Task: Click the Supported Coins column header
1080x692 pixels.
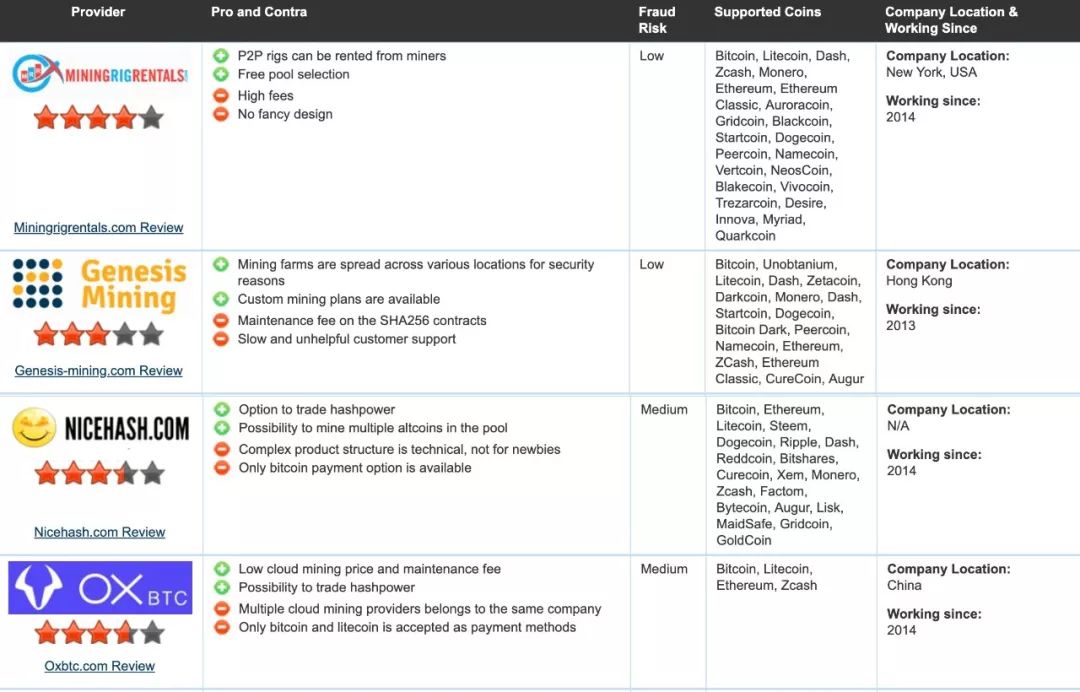Action: click(x=767, y=12)
